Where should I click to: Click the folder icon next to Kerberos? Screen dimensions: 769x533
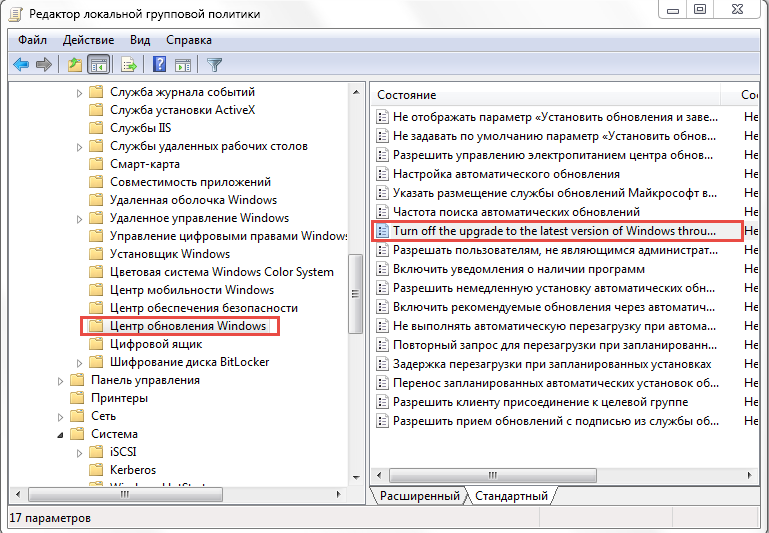point(96,470)
